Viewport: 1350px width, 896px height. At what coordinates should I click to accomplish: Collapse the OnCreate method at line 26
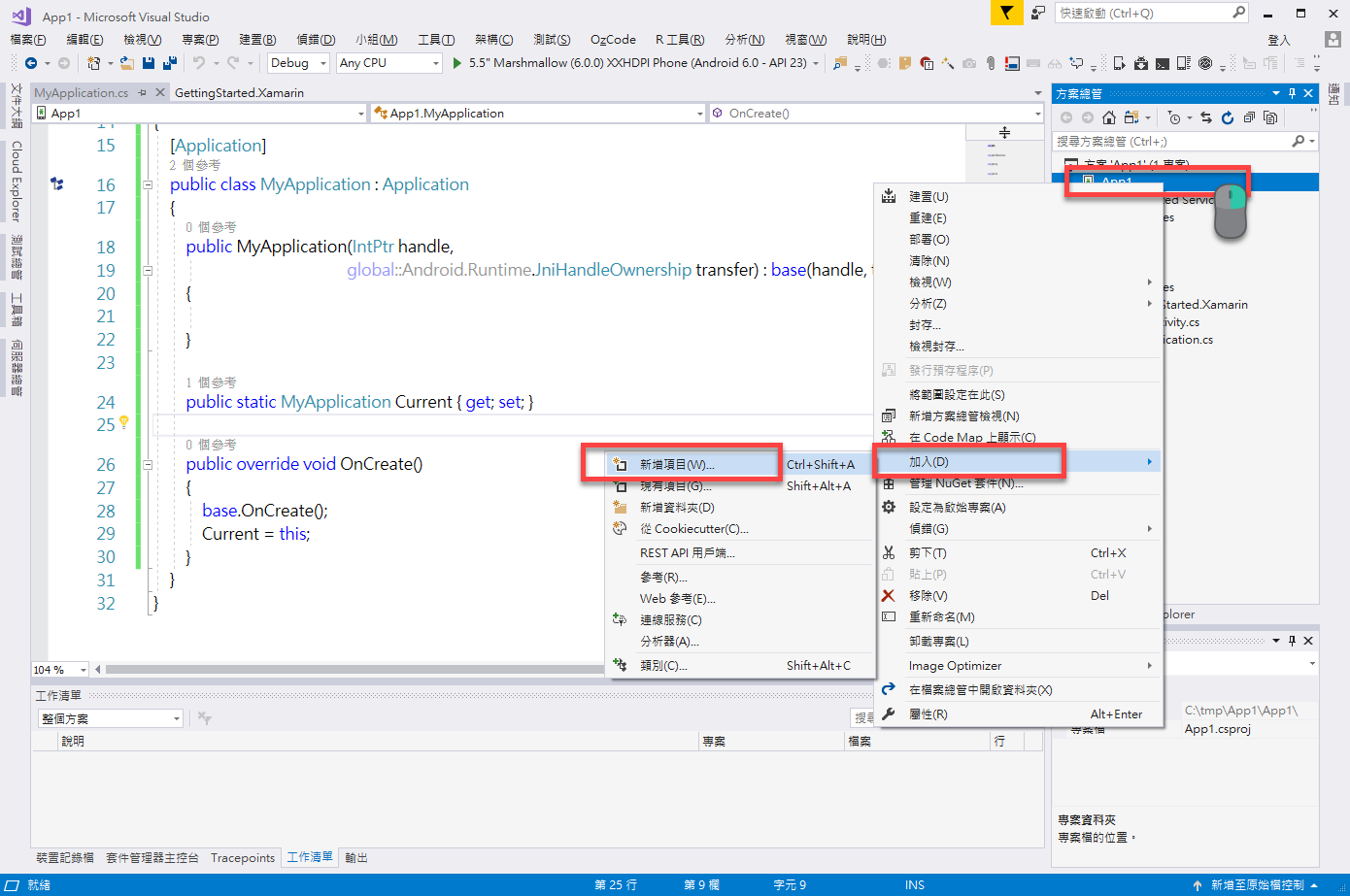click(x=148, y=464)
